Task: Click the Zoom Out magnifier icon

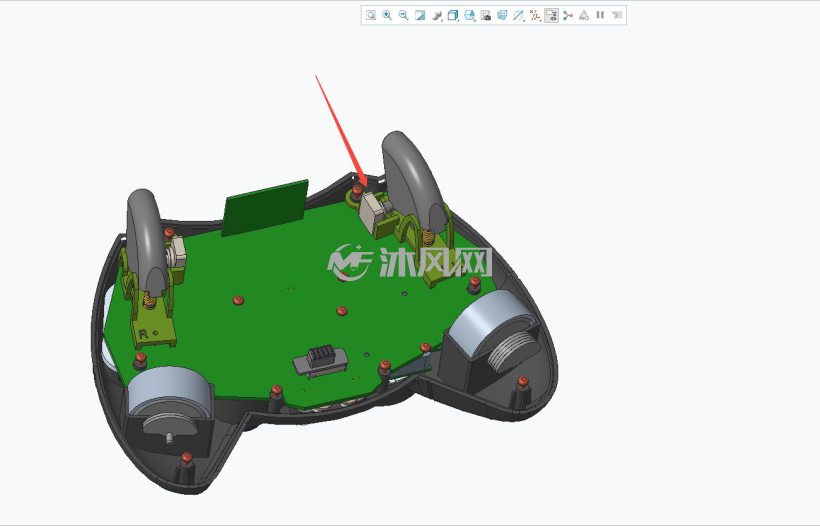Action: pos(403,15)
